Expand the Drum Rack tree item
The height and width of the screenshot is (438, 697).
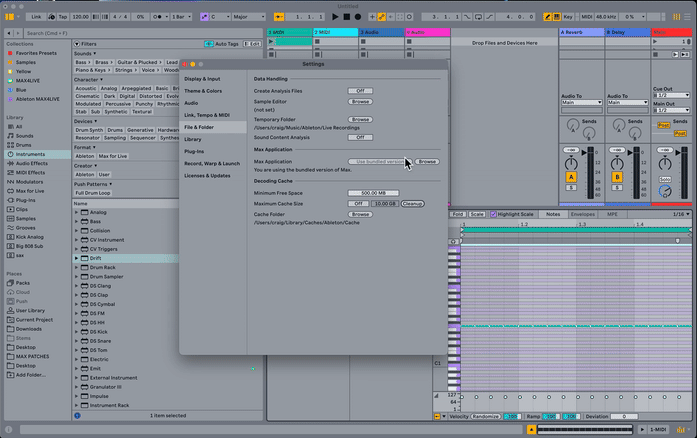point(78,267)
